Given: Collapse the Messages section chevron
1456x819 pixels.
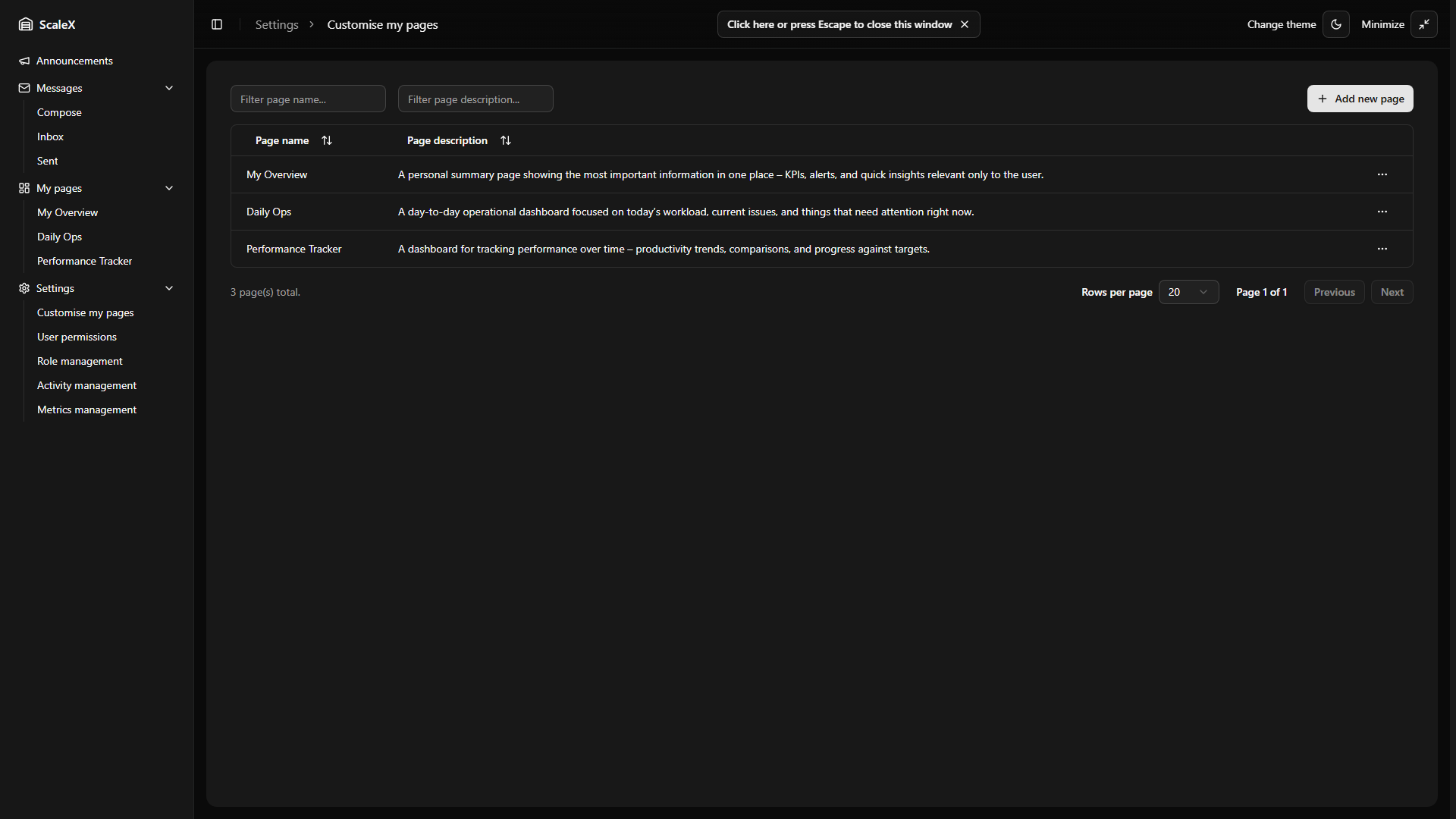Looking at the screenshot, I should (x=169, y=88).
